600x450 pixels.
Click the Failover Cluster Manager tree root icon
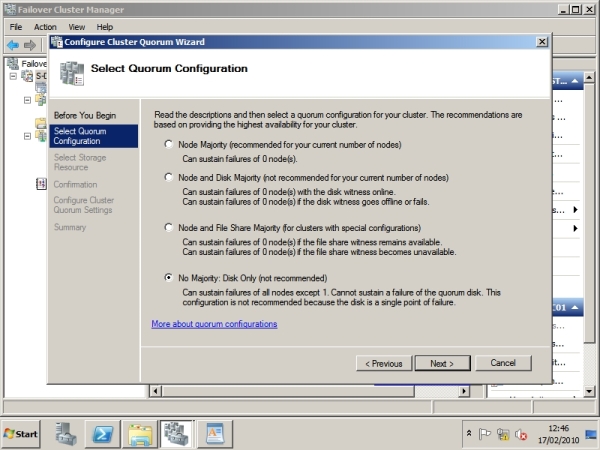13,64
